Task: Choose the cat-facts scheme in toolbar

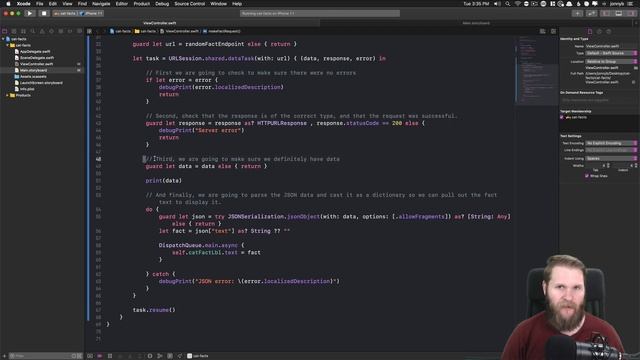Action: [x=65, y=13]
